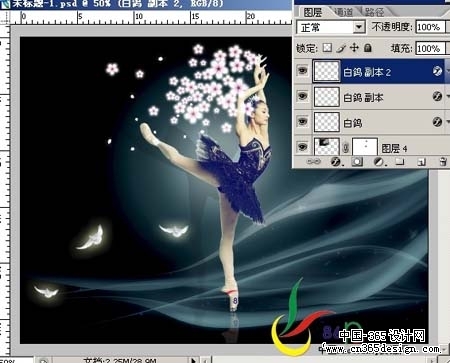Expand layer effects on 白鸽 副本 2
The width and height of the screenshot is (450, 363).
click(448, 71)
